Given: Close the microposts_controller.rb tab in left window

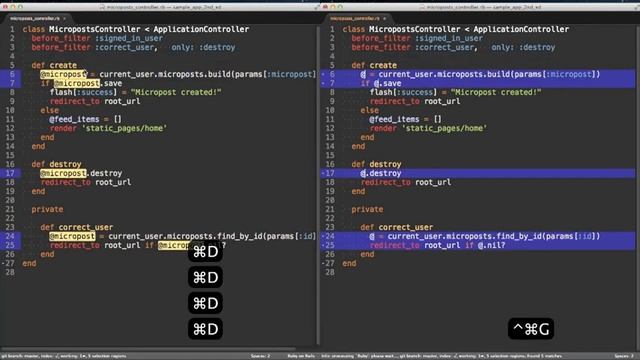Looking at the screenshot, I should click(64, 18).
